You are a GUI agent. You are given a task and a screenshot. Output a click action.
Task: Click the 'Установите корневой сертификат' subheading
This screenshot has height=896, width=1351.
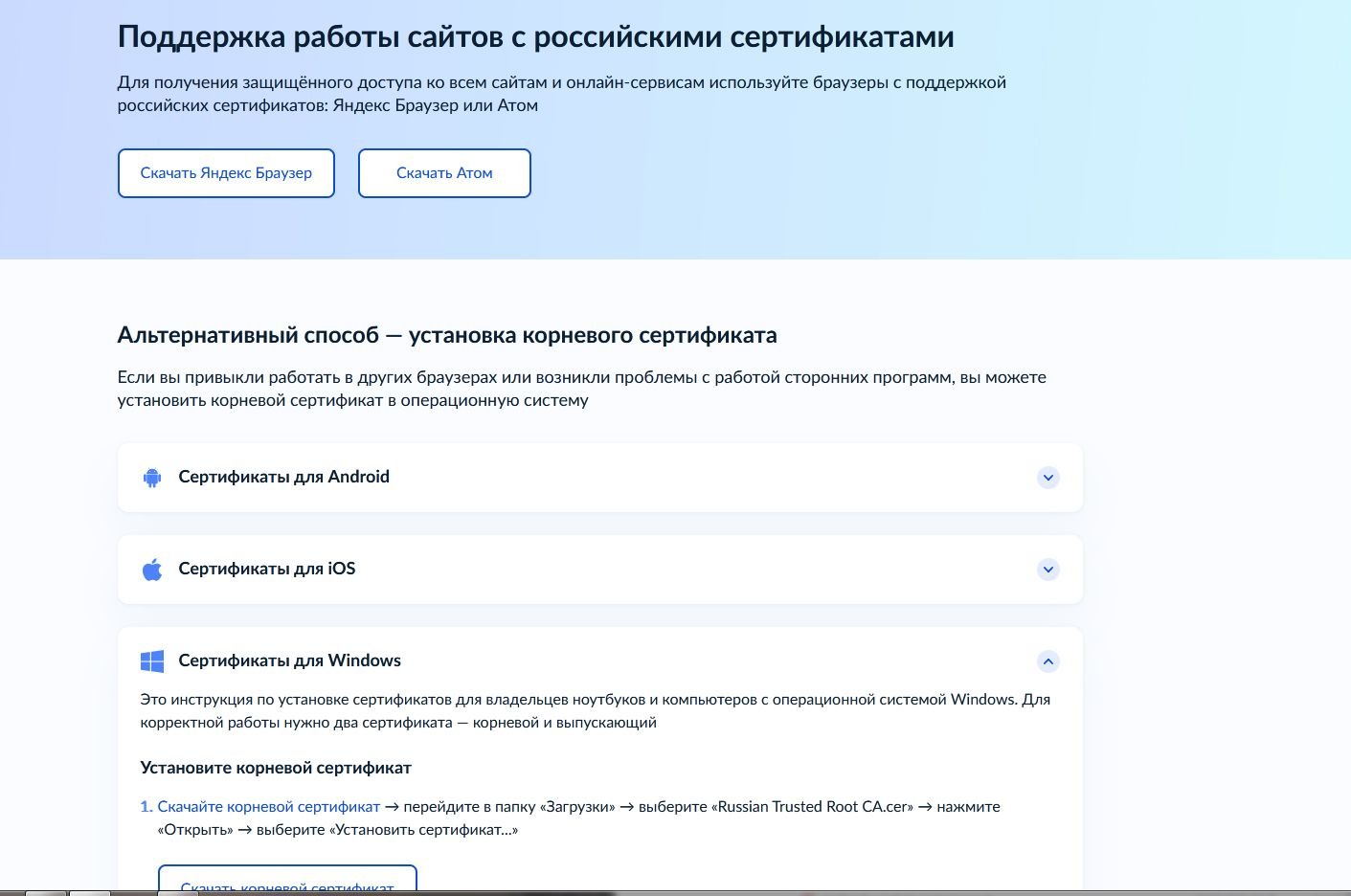pyautogui.click(x=276, y=768)
